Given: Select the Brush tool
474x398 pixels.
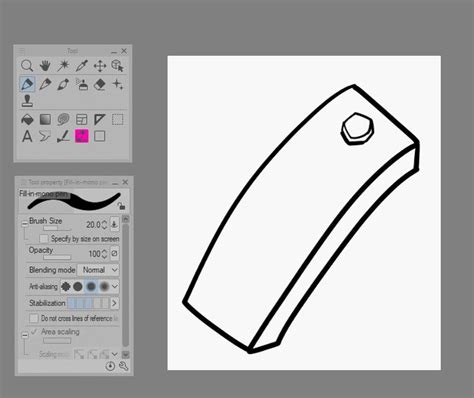Looking at the screenshot, I should tap(63, 84).
